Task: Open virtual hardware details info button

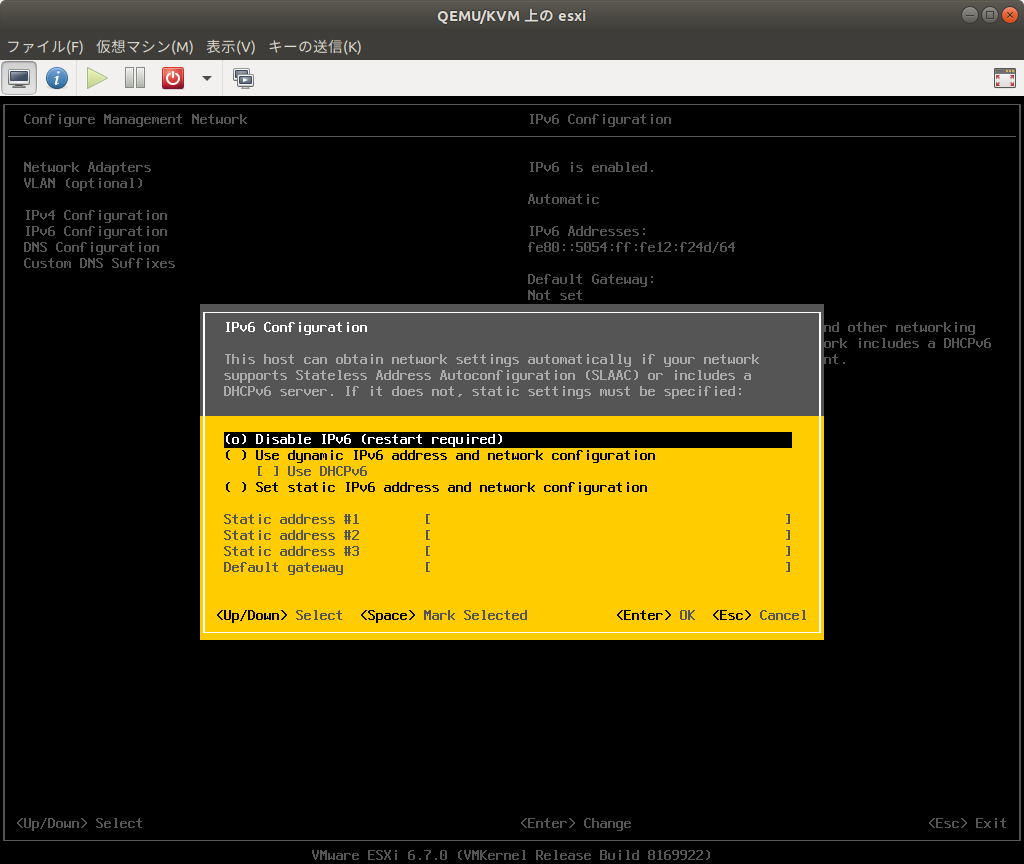Action: [x=57, y=78]
